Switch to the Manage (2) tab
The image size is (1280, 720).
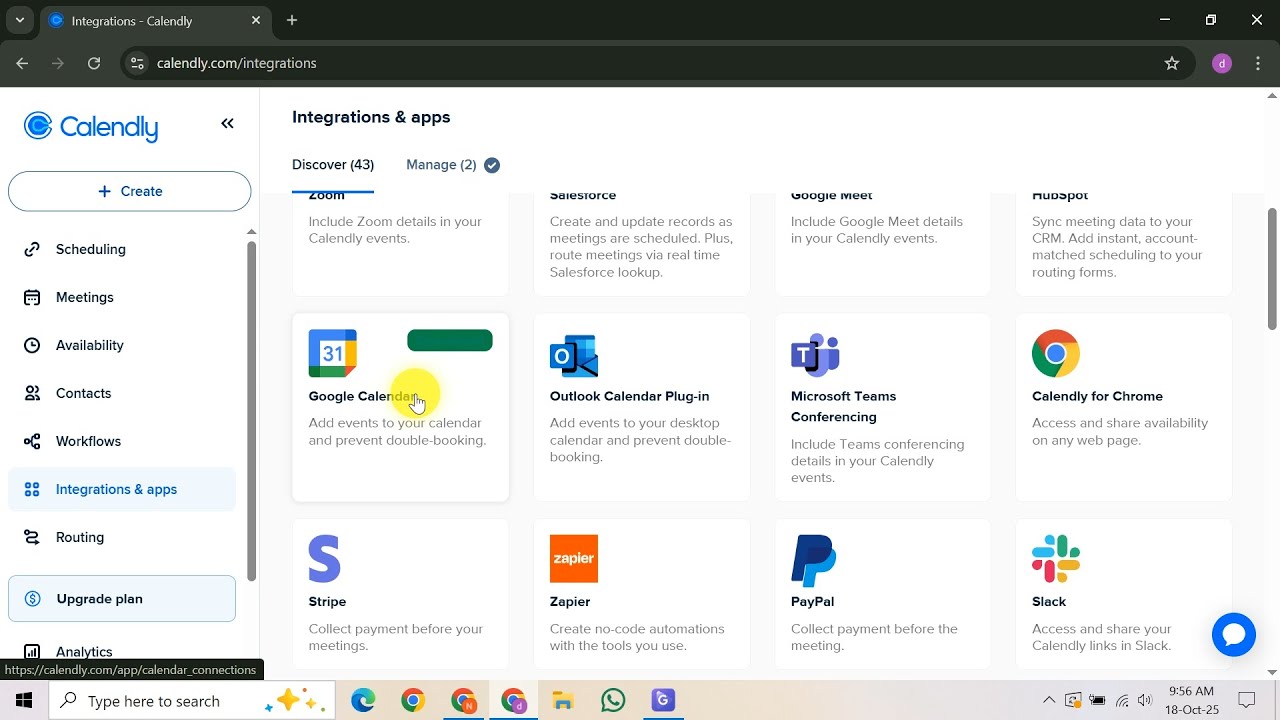[x=452, y=165]
